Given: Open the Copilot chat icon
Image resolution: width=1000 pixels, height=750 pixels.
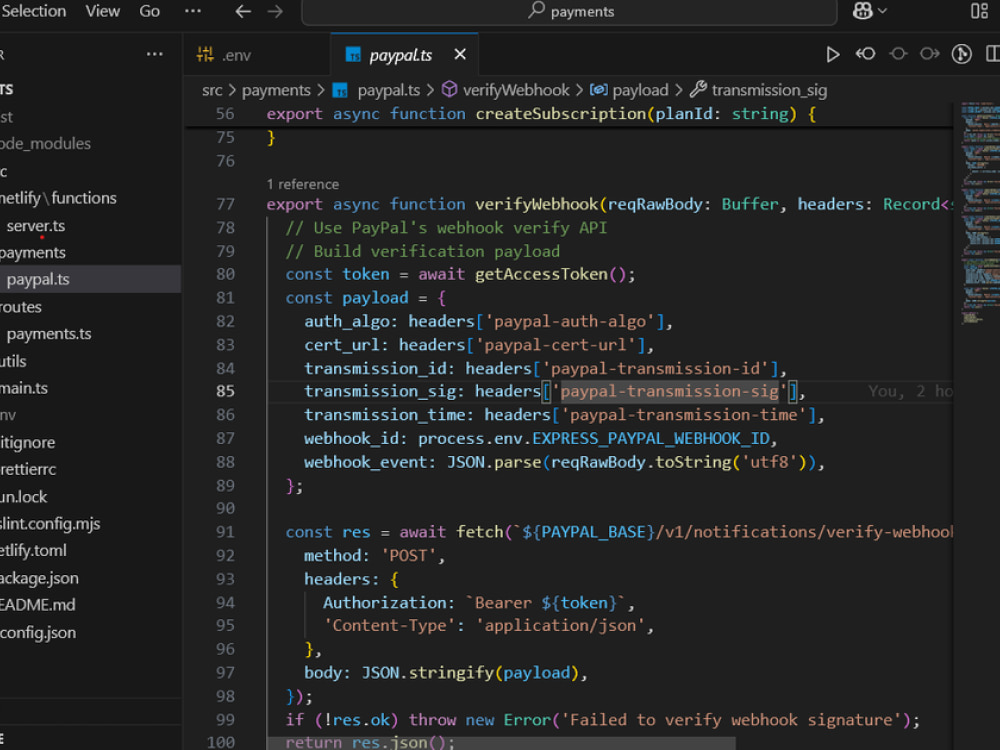Looking at the screenshot, I should coord(862,11).
